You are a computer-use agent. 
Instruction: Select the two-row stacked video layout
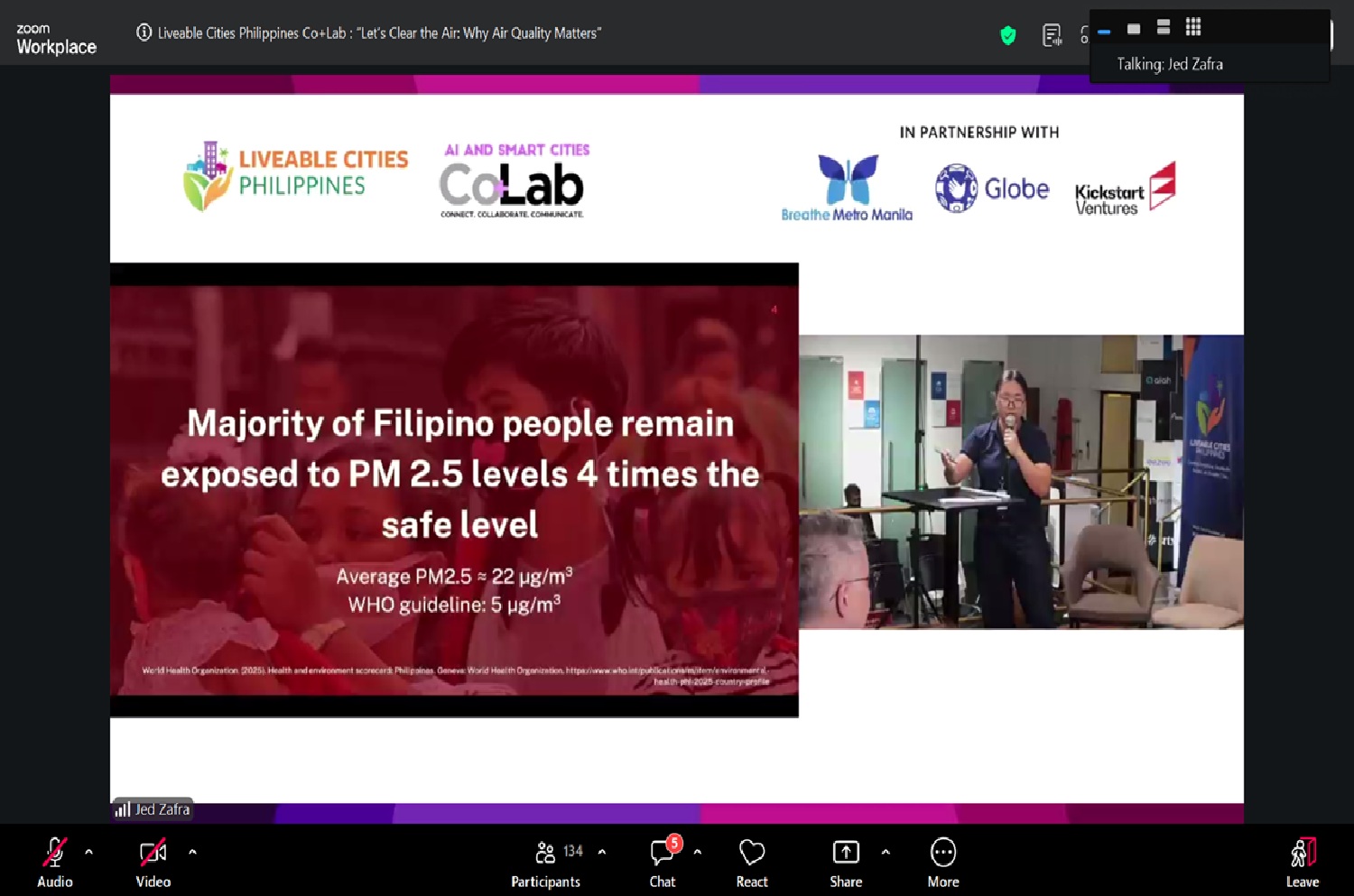[1164, 27]
